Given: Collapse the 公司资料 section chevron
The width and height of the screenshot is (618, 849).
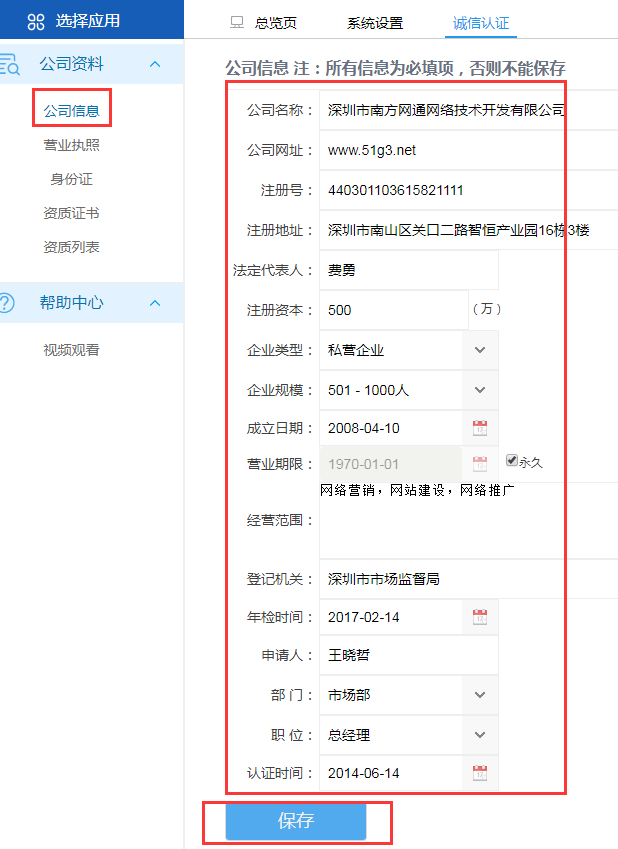Looking at the screenshot, I should pos(155,64).
